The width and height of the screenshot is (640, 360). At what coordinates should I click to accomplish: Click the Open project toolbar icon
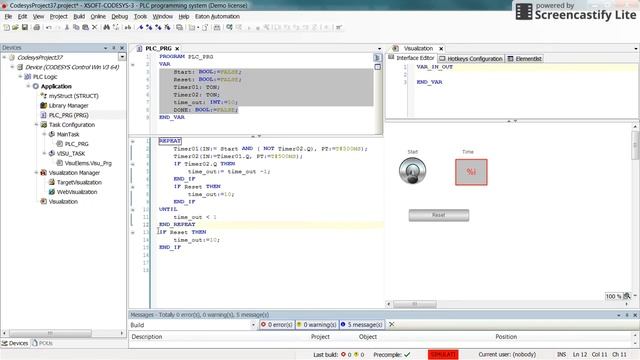15,27
